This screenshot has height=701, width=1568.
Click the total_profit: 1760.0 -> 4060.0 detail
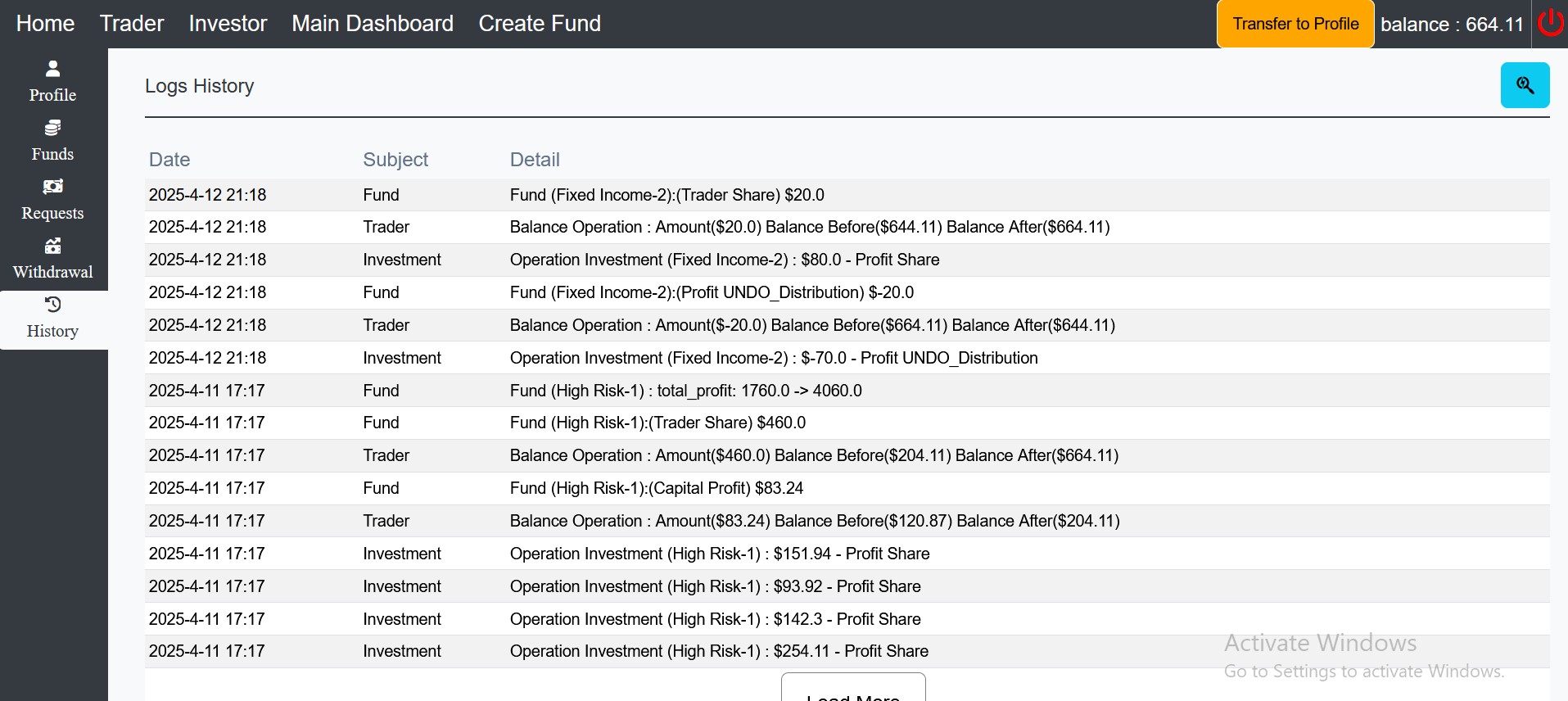686,391
